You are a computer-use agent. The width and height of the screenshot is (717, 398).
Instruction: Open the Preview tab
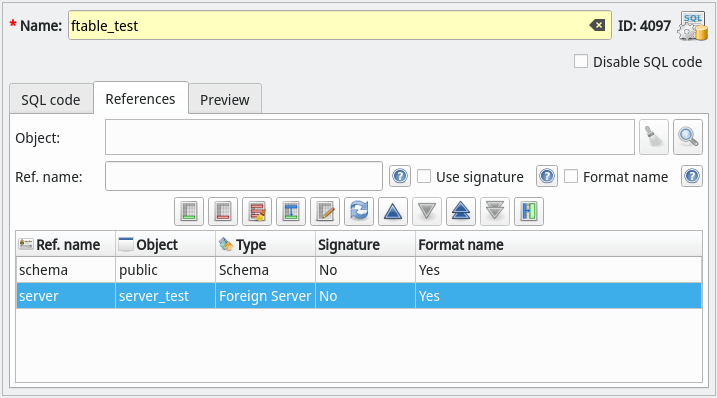point(225,99)
